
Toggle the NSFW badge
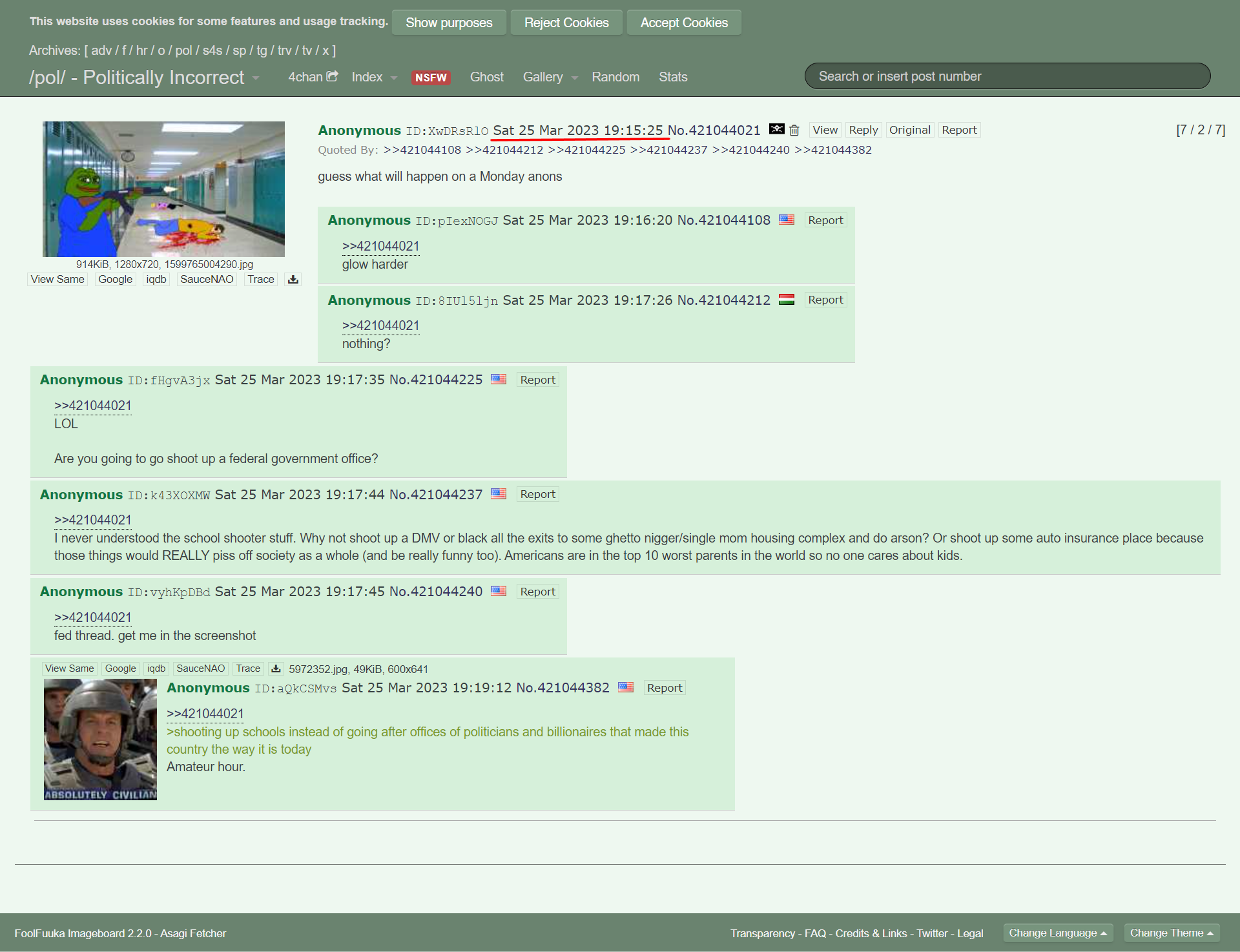point(431,78)
